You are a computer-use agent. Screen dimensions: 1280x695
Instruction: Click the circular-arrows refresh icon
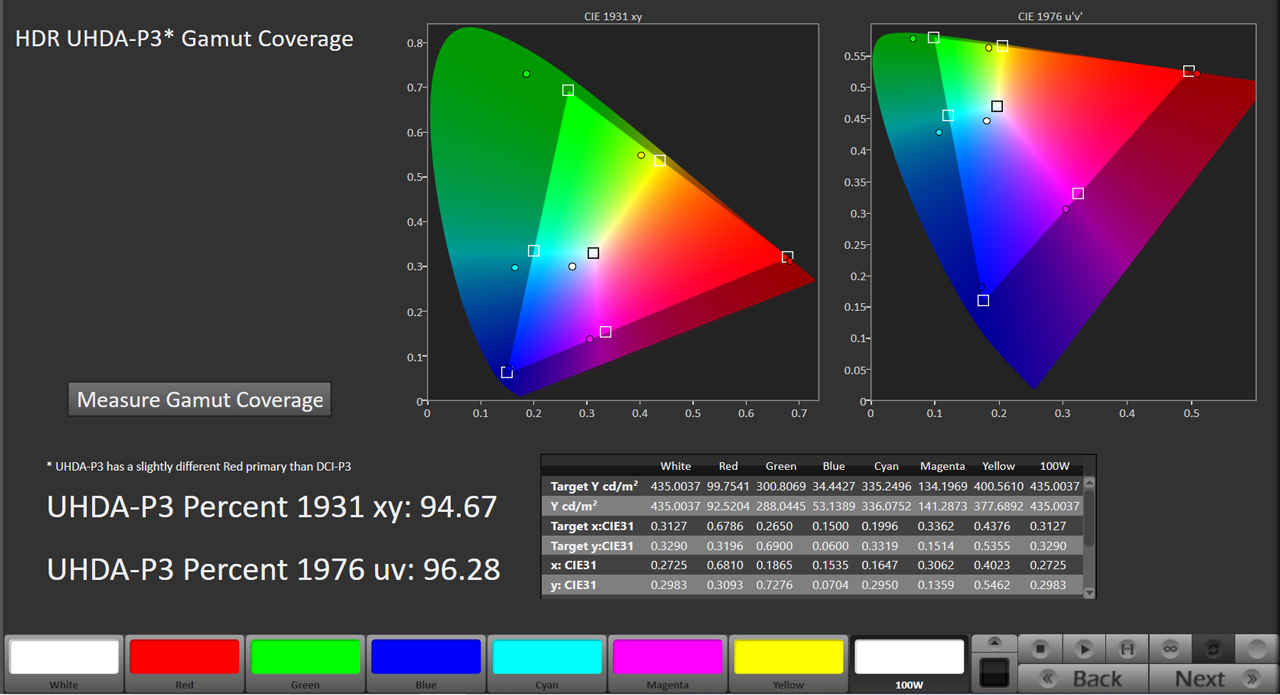pyautogui.click(x=1213, y=648)
